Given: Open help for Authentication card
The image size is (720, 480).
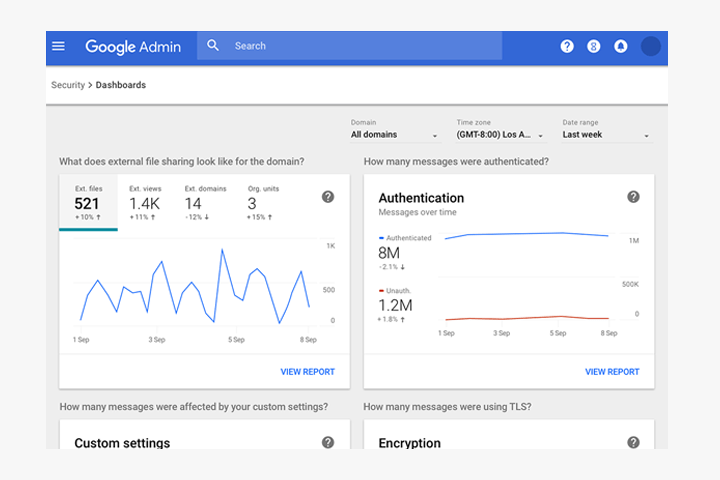Looking at the screenshot, I should 633,197.
